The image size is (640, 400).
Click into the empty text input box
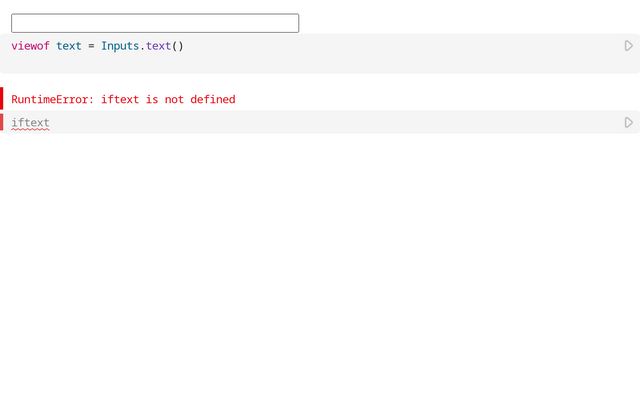(155, 23)
